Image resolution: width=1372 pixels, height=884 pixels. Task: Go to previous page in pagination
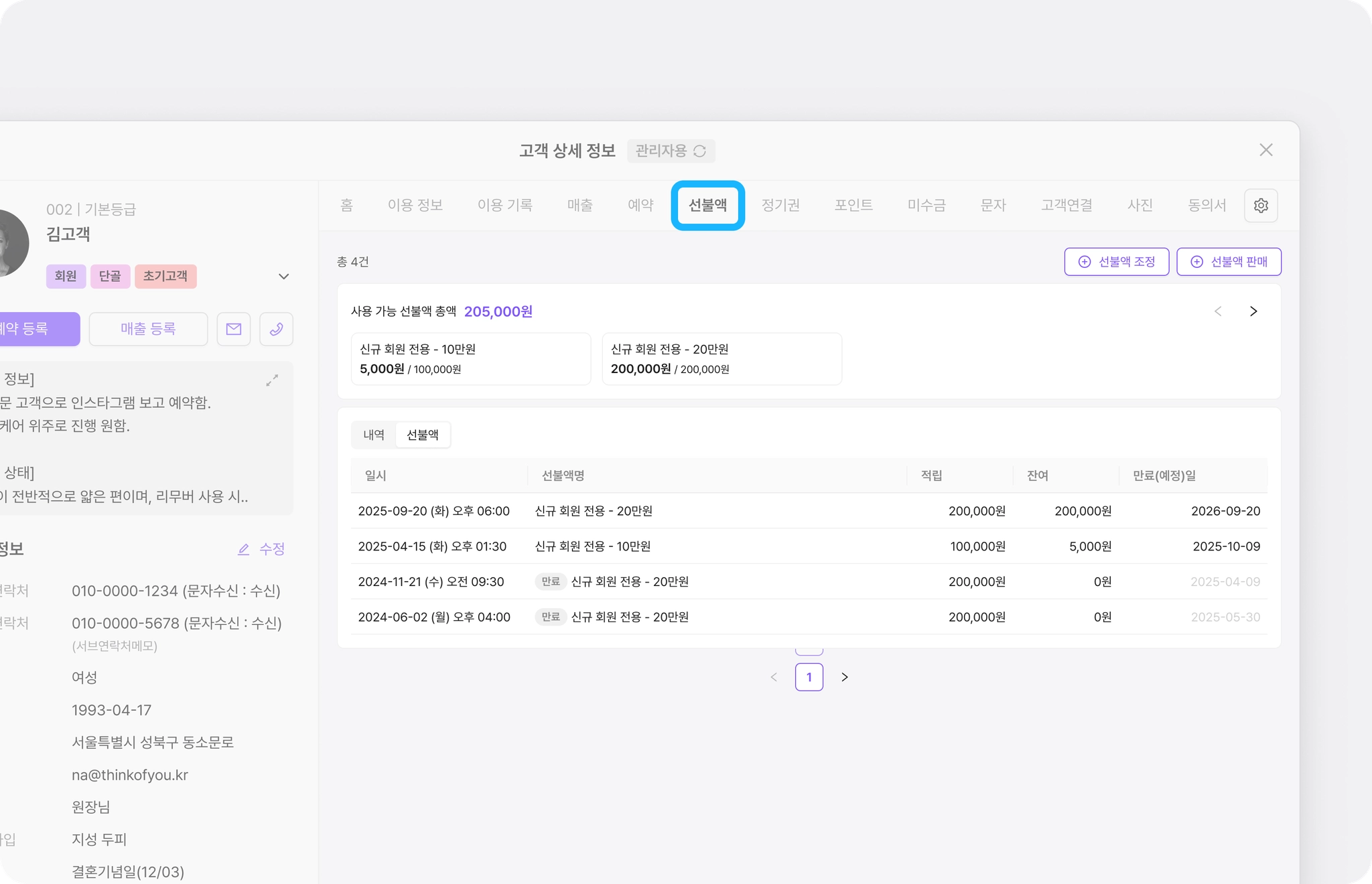click(x=774, y=677)
